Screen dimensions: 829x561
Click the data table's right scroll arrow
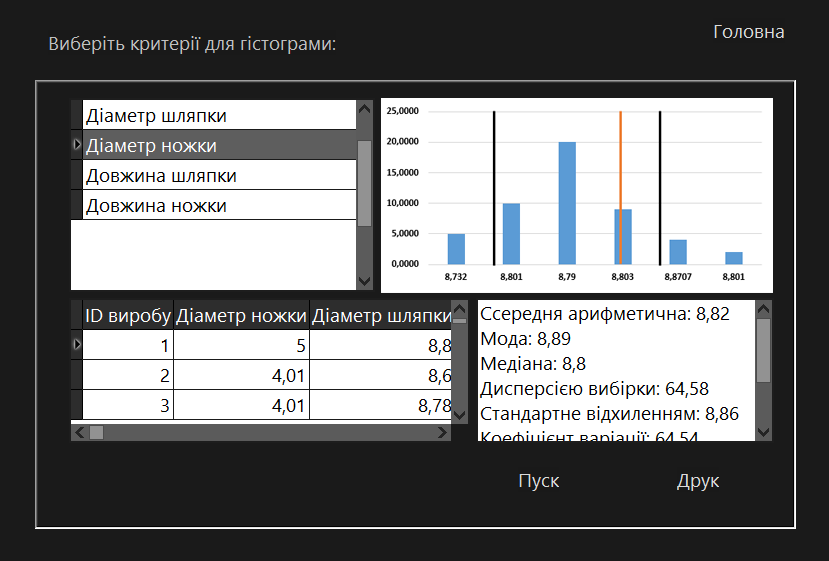tap(443, 433)
